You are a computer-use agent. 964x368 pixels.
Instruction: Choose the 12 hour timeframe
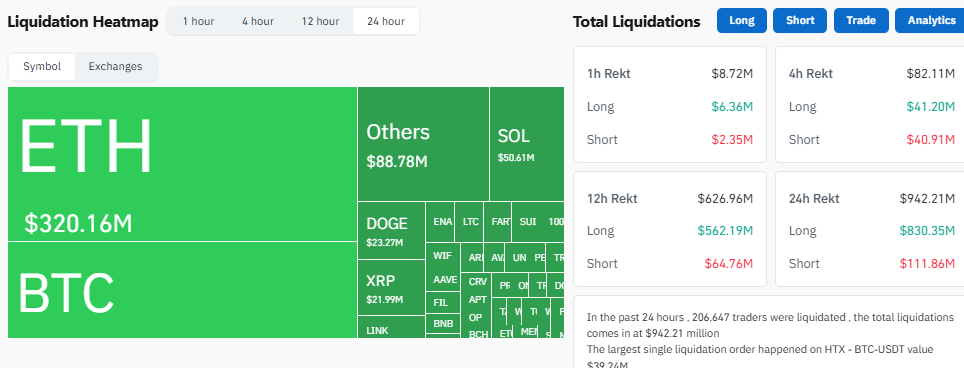[x=320, y=22]
